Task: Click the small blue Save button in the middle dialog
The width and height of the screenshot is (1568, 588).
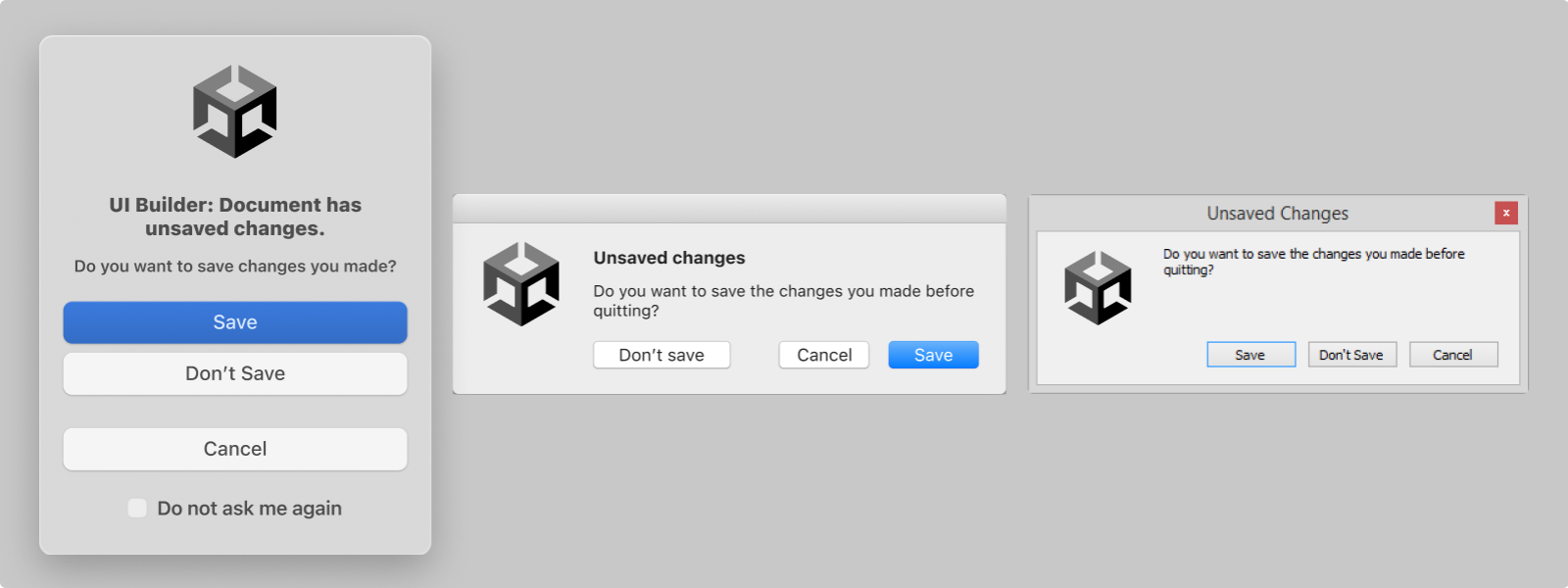Action: point(933,355)
